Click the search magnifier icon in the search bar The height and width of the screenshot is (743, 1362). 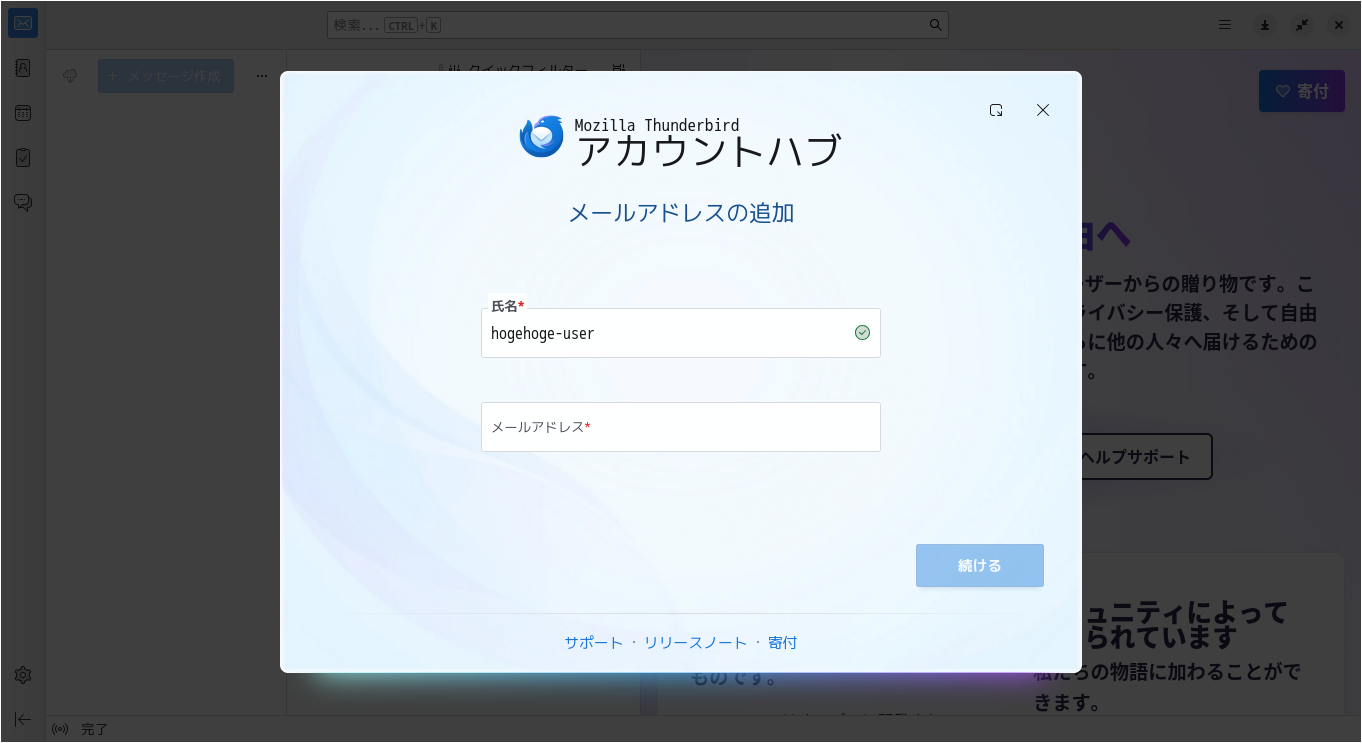click(935, 25)
